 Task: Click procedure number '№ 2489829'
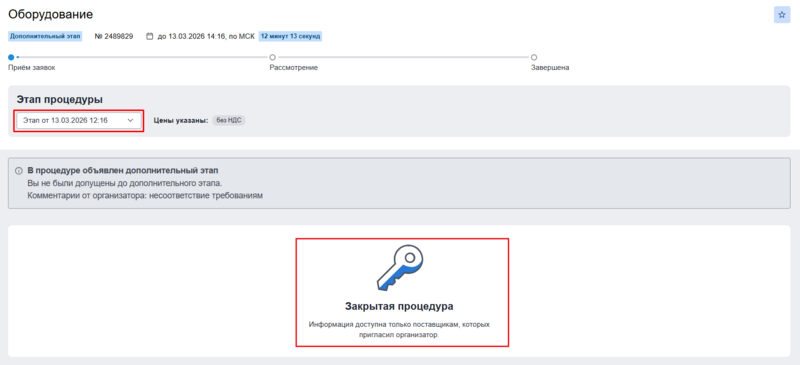[x=114, y=36]
